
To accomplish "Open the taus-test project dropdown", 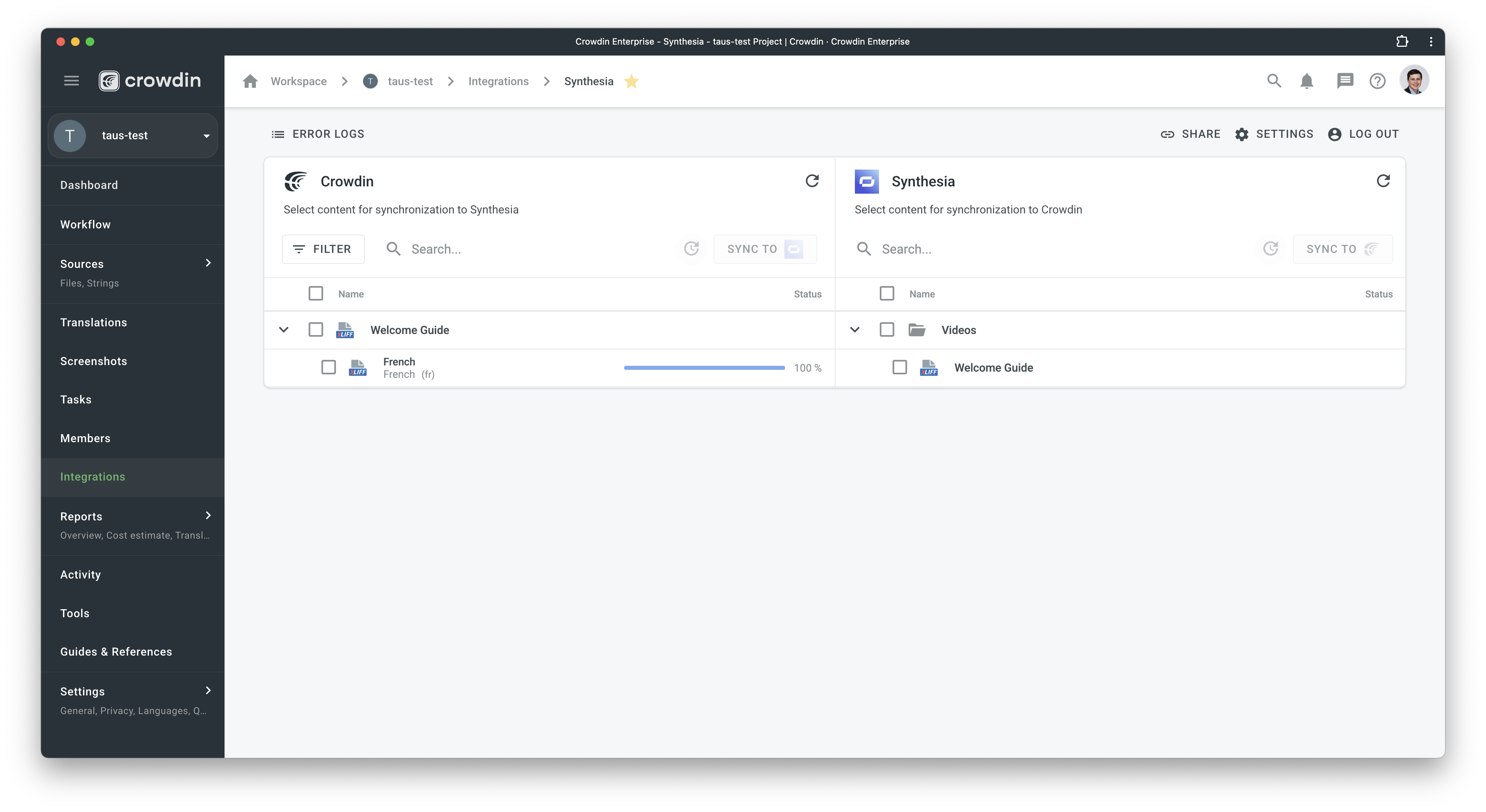I will coord(133,136).
